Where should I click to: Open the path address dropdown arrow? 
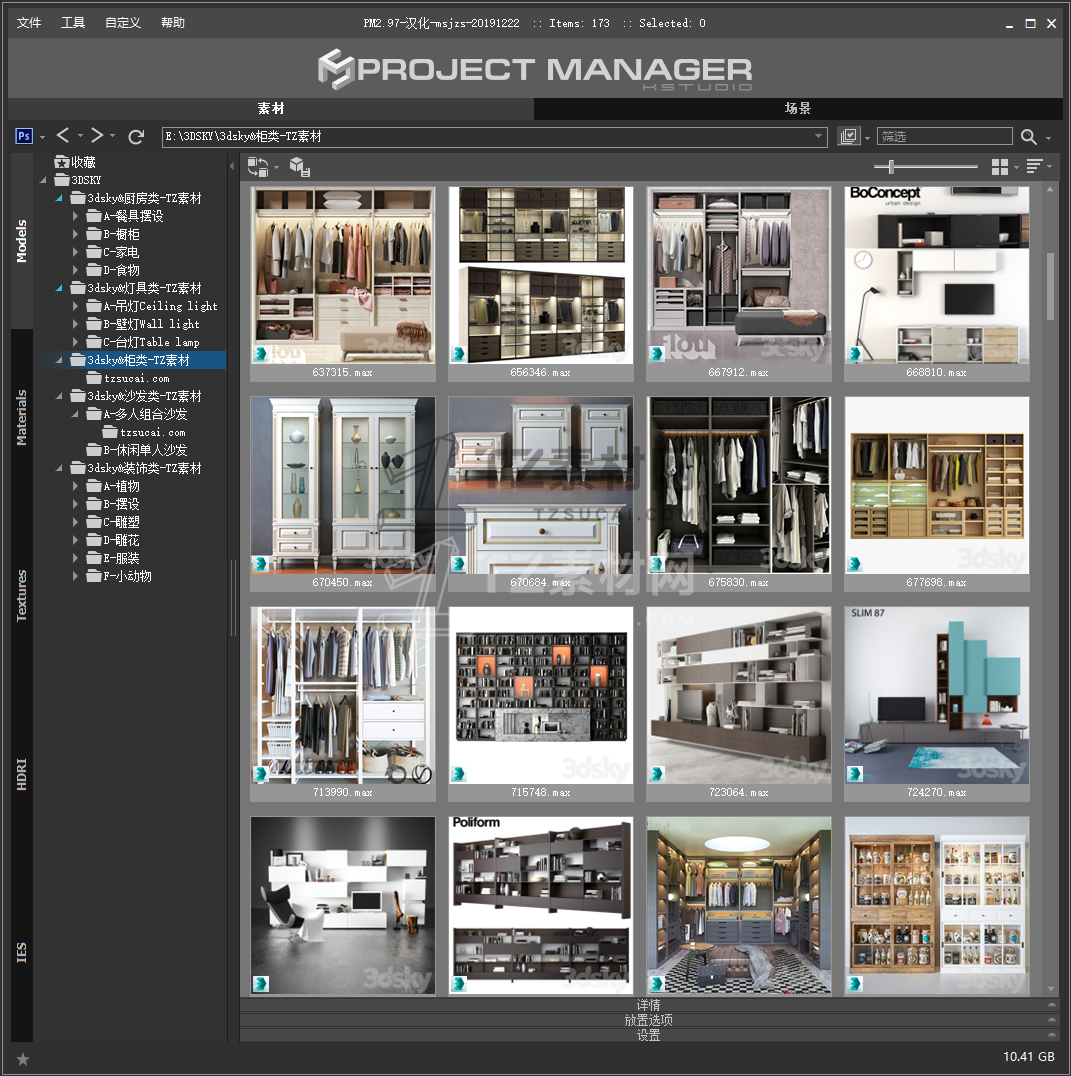[818, 137]
